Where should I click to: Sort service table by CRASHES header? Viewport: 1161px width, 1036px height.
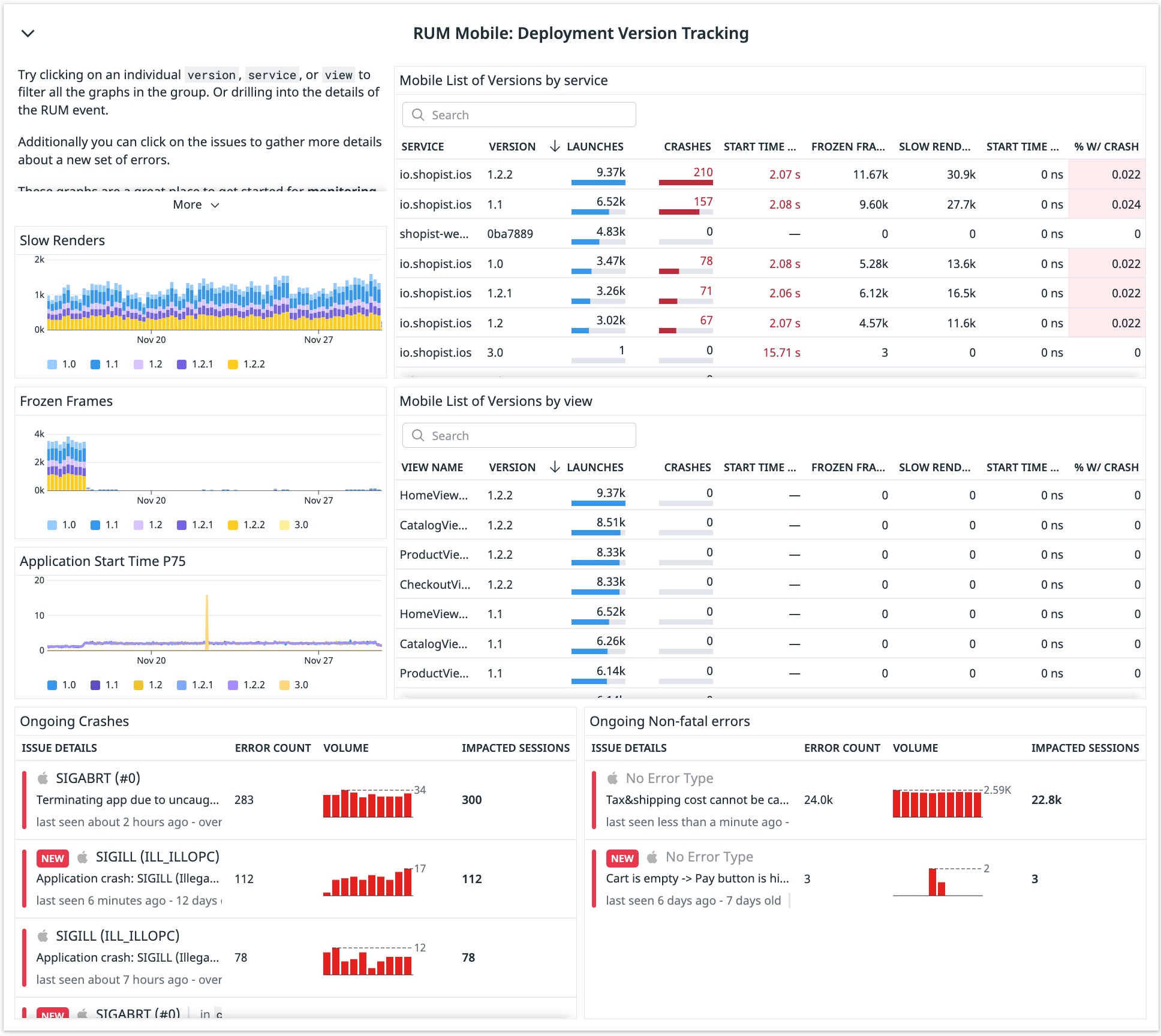[x=687, y=146]
